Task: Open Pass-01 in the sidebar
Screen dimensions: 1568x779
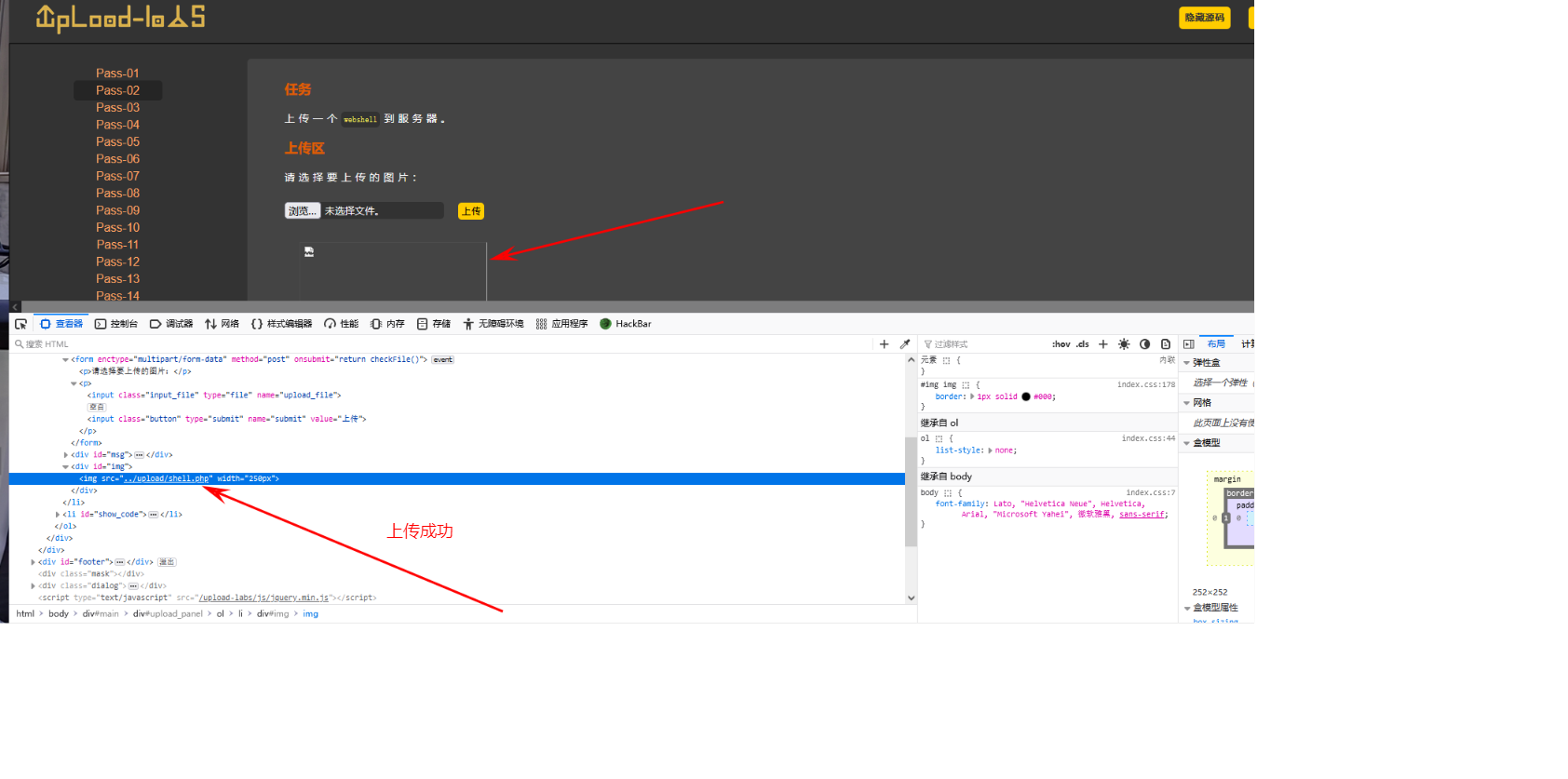Action: [117, 73]
